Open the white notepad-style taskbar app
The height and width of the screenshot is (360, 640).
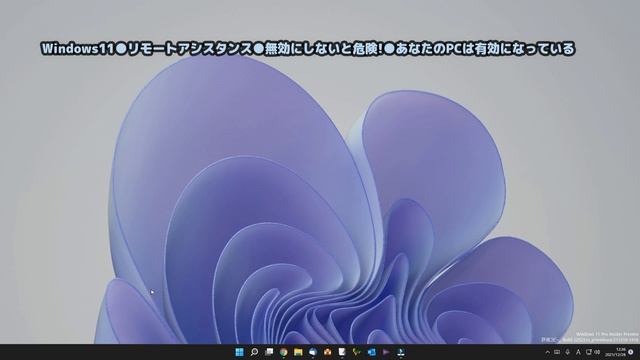tap(342, 352)
